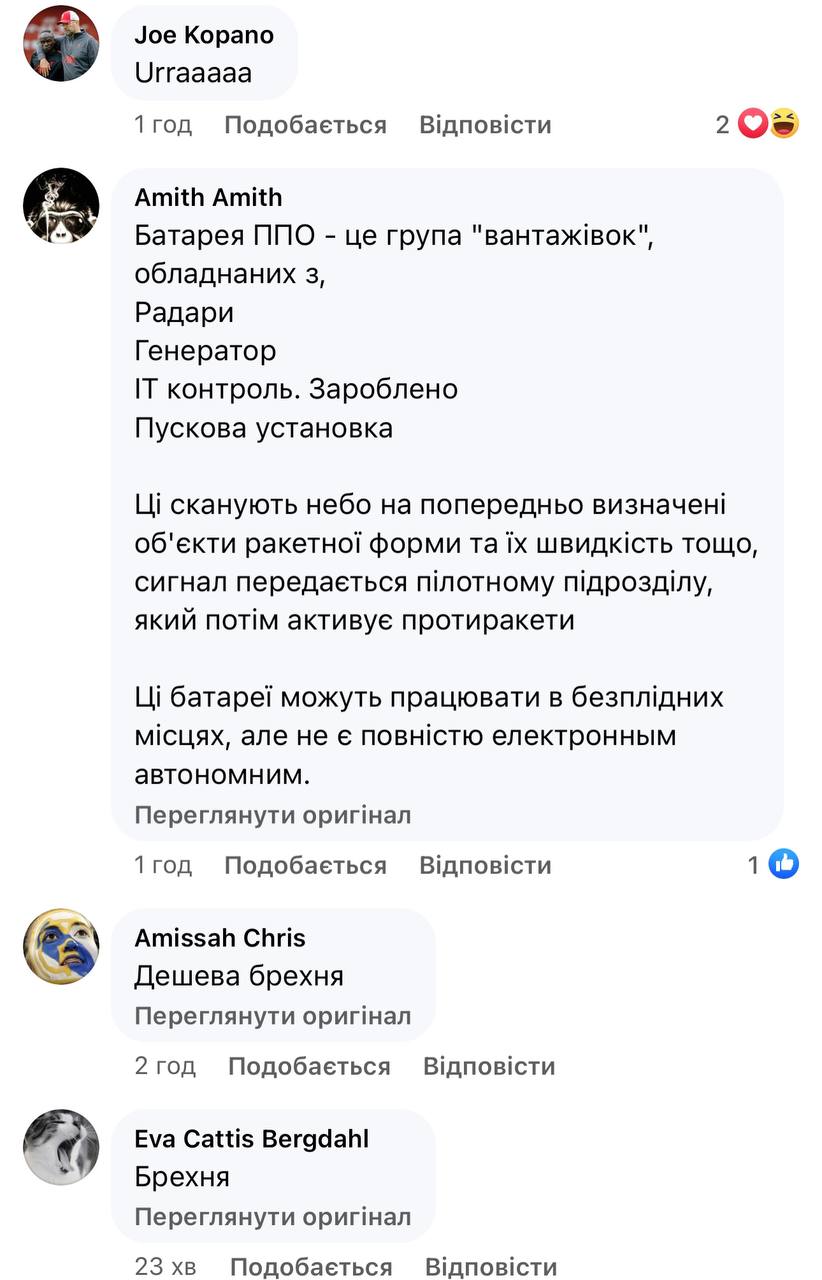This screenshot has height=1280, width=822.
Task: Like Joe Kopano's comment
Action: (x=305, y=125)
